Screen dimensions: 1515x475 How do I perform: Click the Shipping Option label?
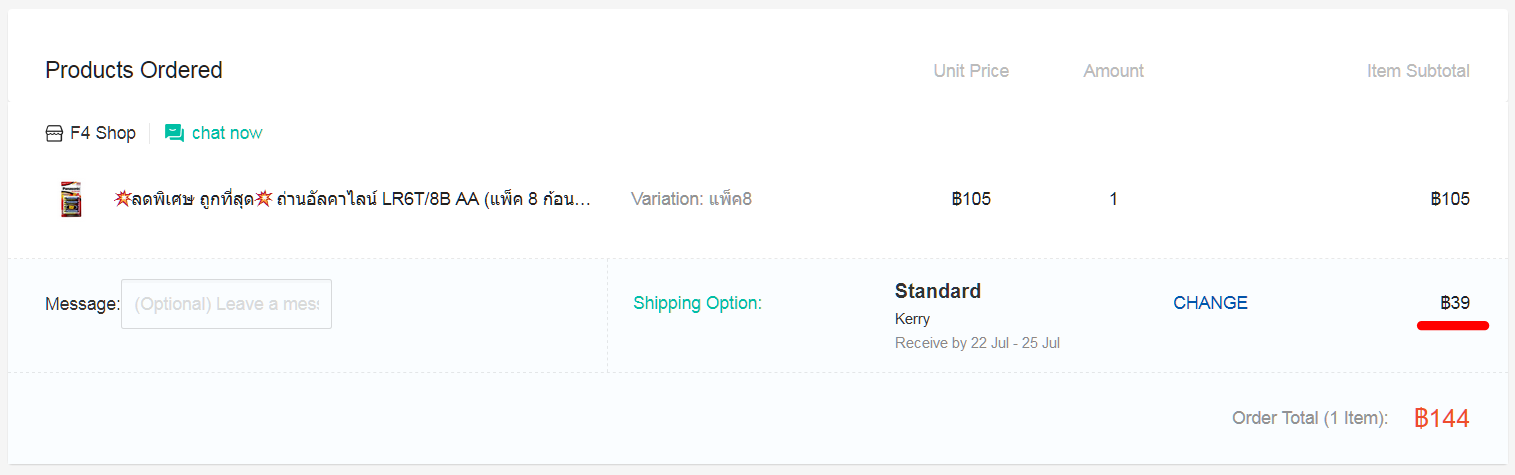point(697,303)
